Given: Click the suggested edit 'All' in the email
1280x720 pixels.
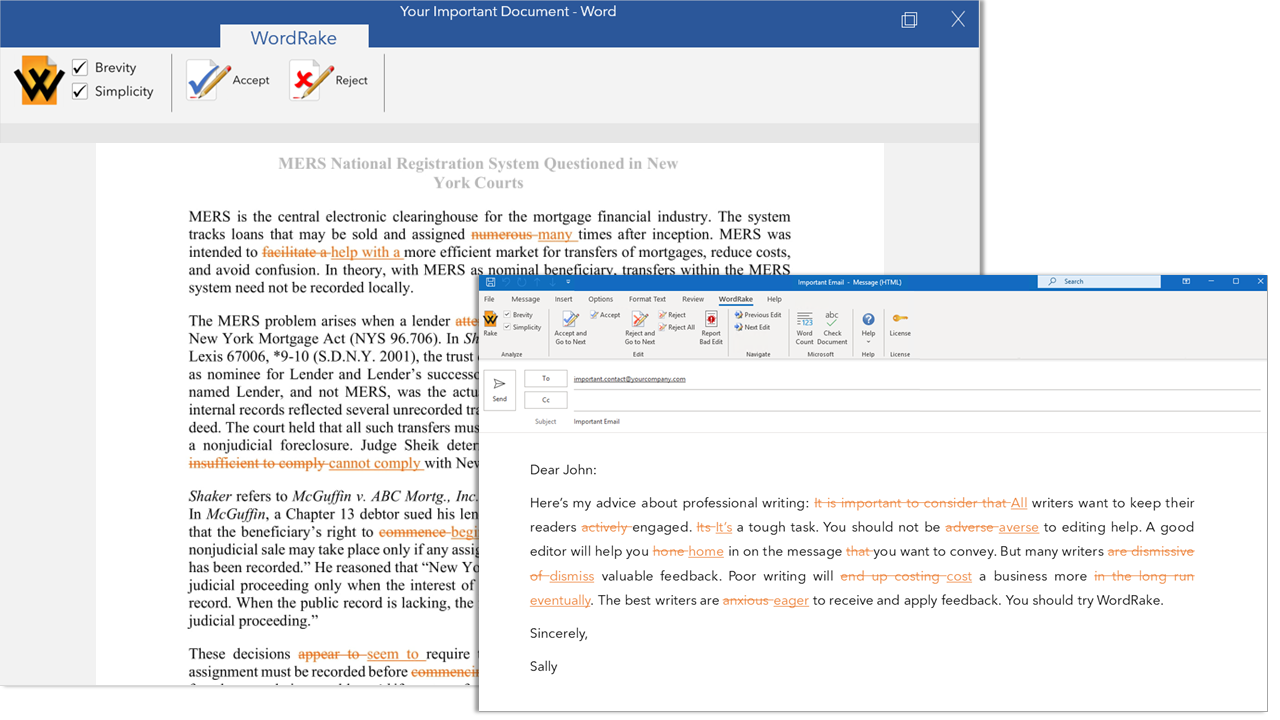Looking at the screenshot, I should coord(1019,503).
